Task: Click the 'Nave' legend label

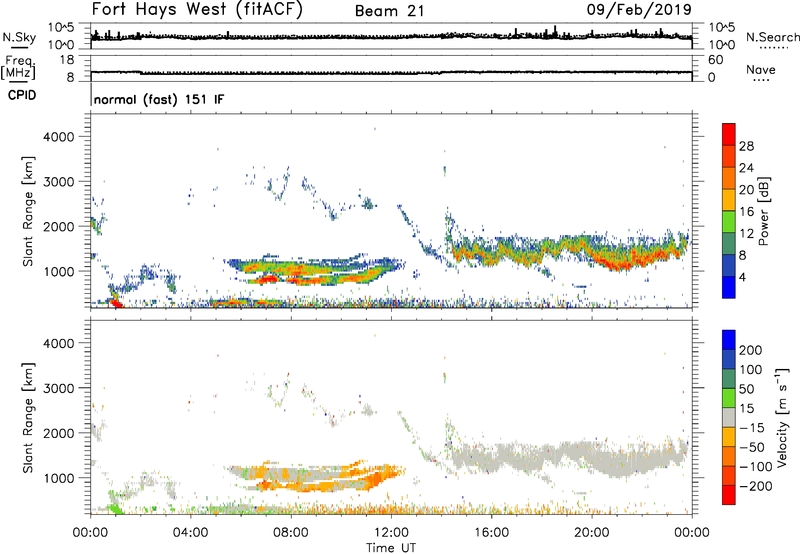Action: pyautogui.click(x=761, y=70)
